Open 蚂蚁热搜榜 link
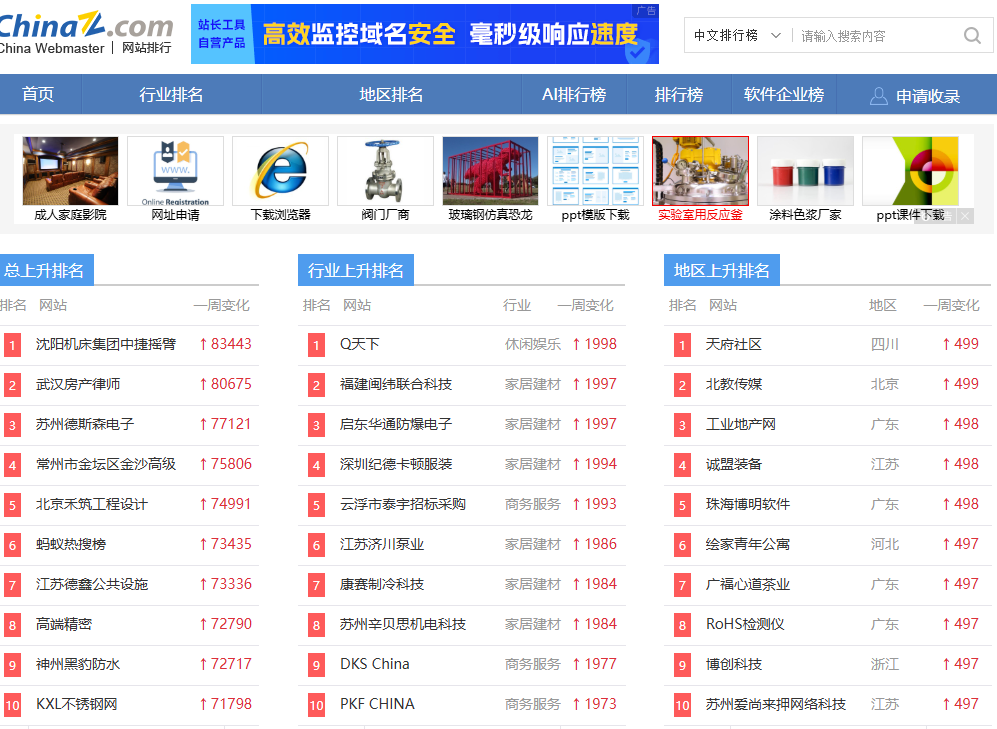 click(71, 544)
